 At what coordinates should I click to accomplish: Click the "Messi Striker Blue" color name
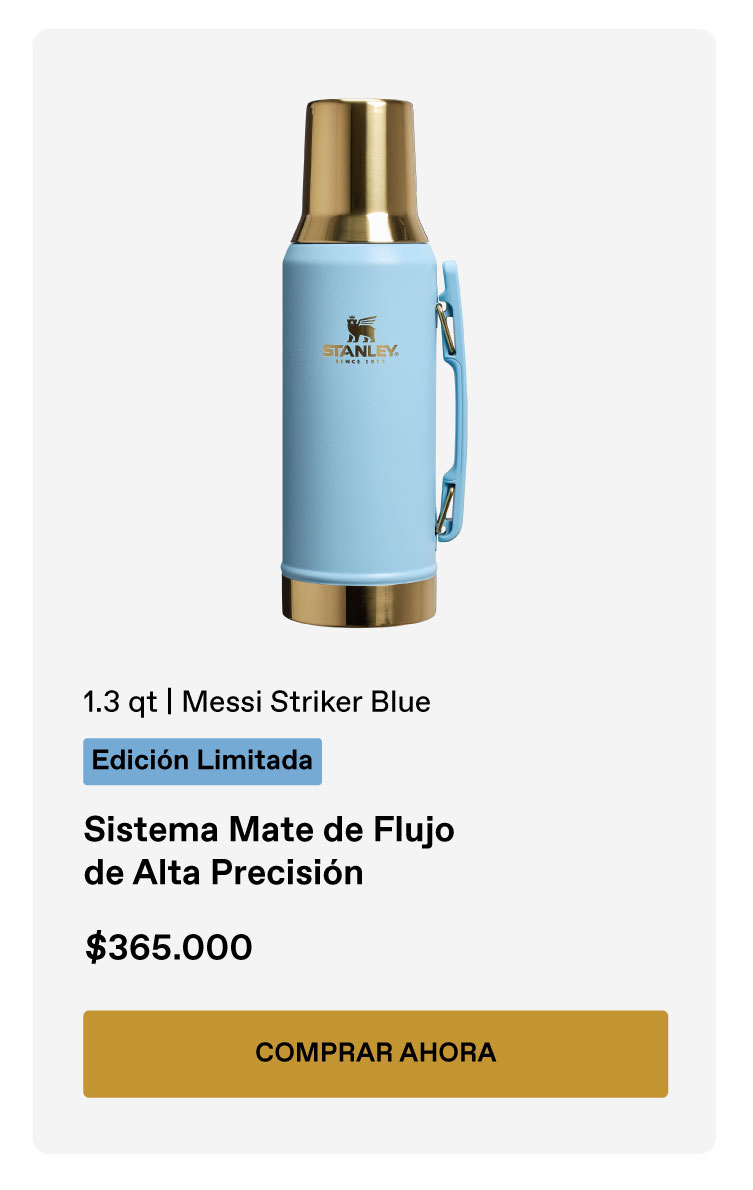(x=306, y=702)
